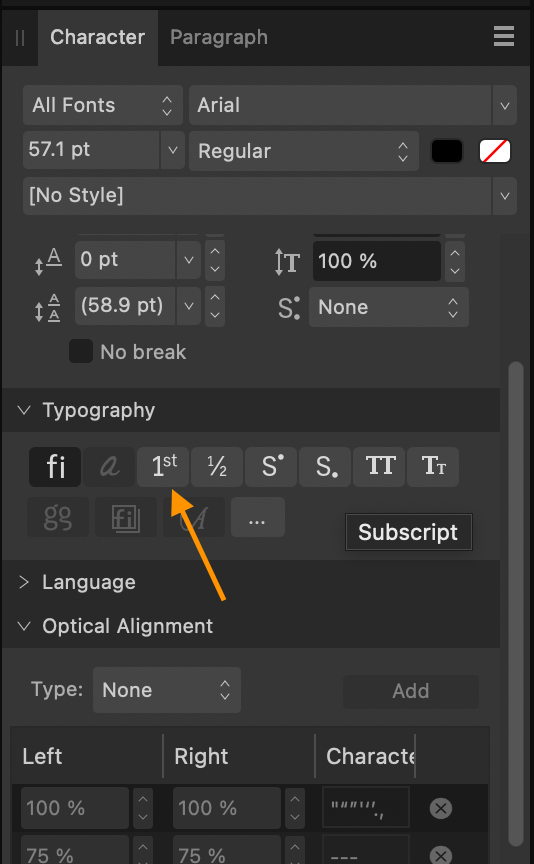Image resolution: width=534 pixels, height=864 pixels.
Task: Toggle standard ligatures fi button
Action: [x=55, y=467]
